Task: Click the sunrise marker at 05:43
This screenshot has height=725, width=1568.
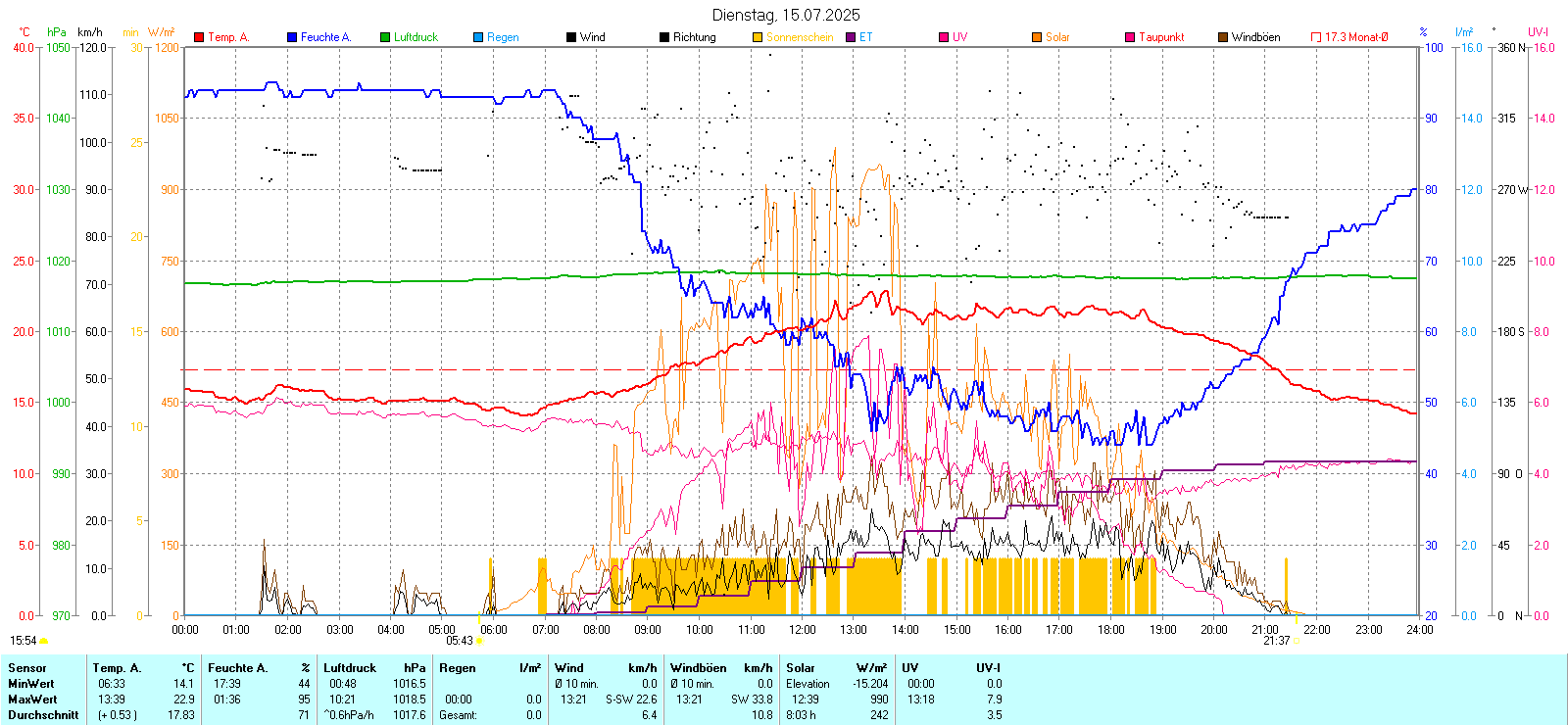Action: click(x=479, y=641)
